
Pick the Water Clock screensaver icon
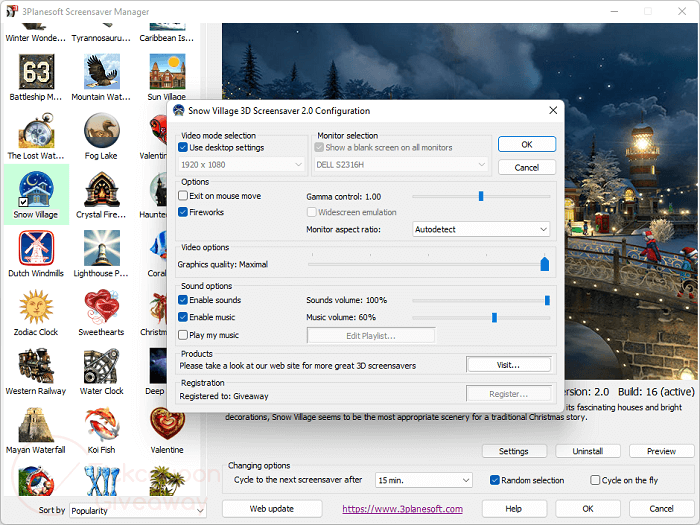(x=101, y=366)
